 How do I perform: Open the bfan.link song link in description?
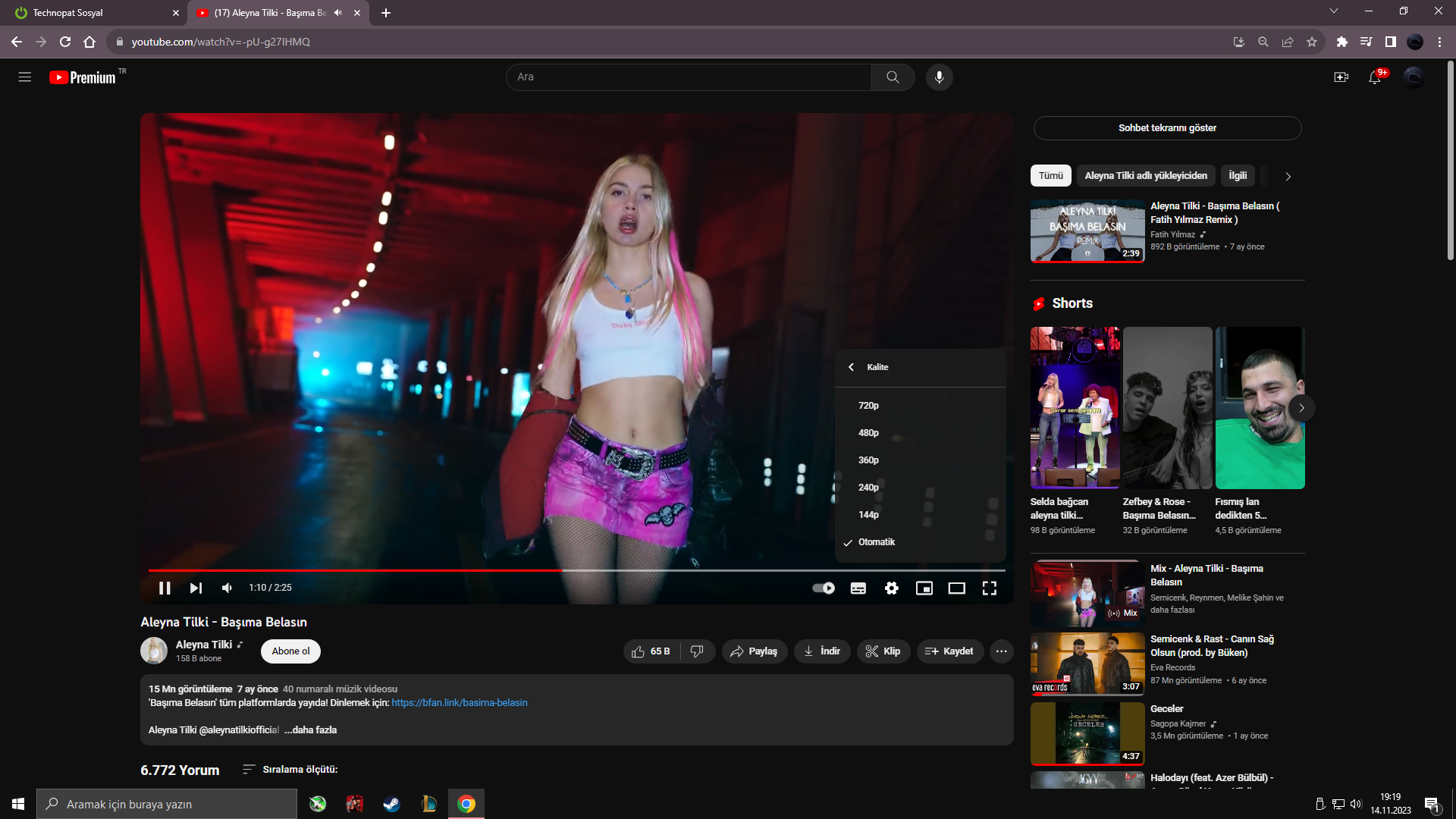click(459, 702)
